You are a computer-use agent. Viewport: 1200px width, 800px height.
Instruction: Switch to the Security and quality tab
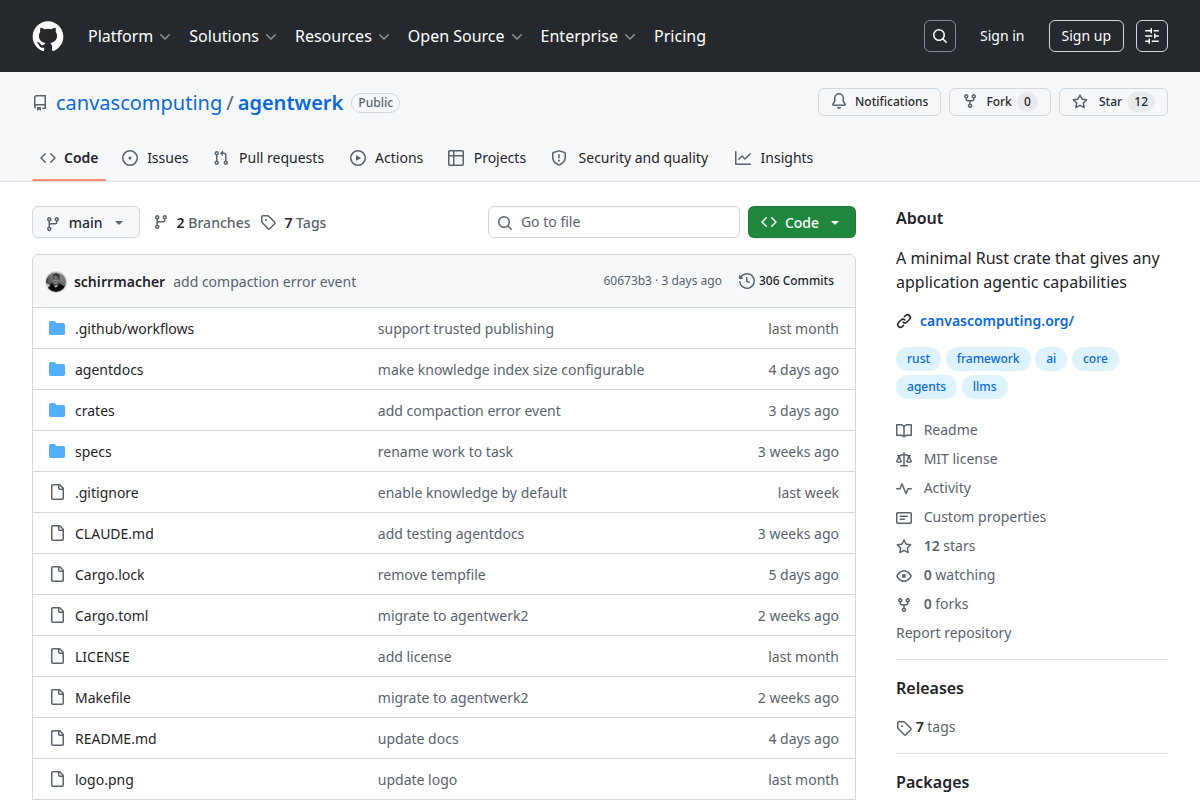(630, 158)
